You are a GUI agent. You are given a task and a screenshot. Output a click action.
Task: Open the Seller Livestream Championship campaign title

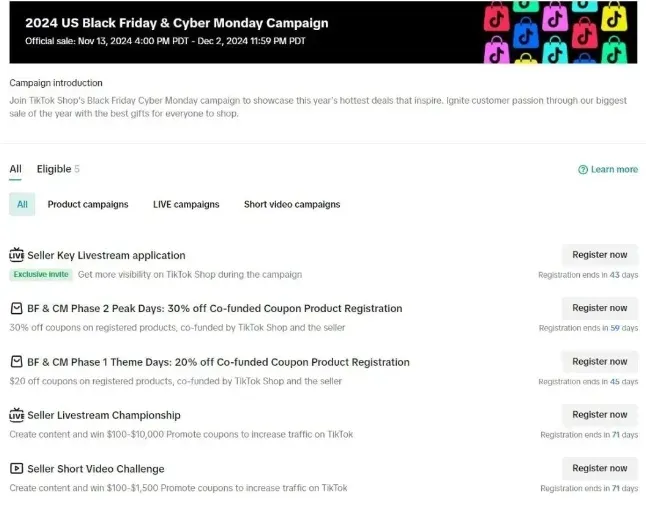click(103, 415)
